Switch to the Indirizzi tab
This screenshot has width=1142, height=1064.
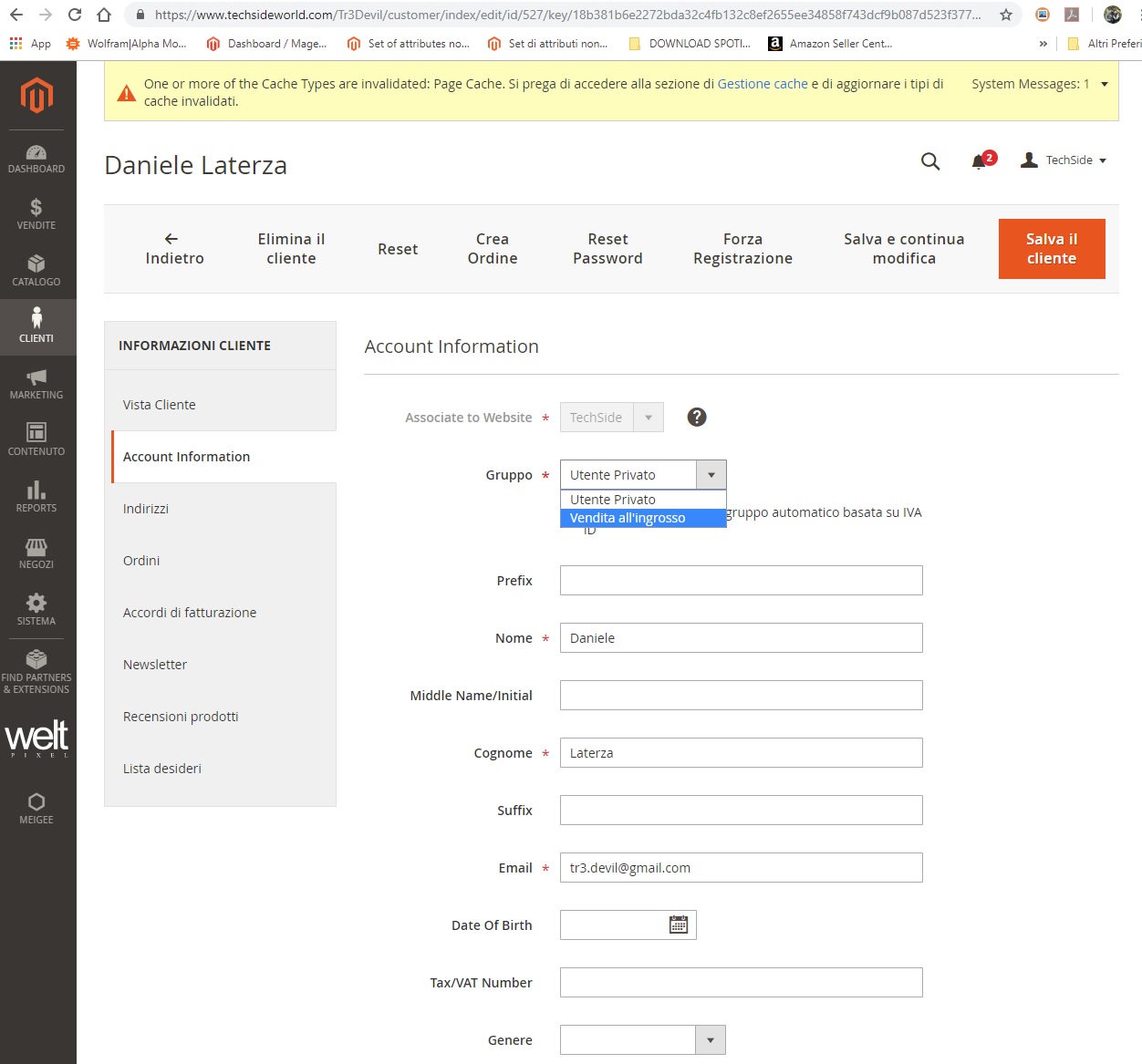[x=145, y=508]
